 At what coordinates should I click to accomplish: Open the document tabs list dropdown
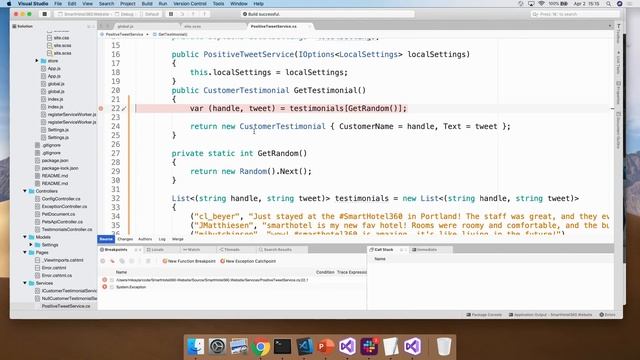(610, 26)
